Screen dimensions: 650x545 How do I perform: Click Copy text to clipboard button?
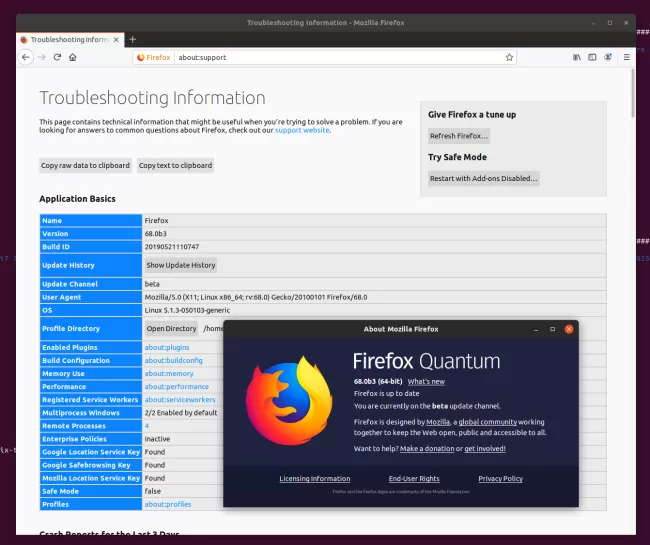pyautogui.click(x=175, y=165)
